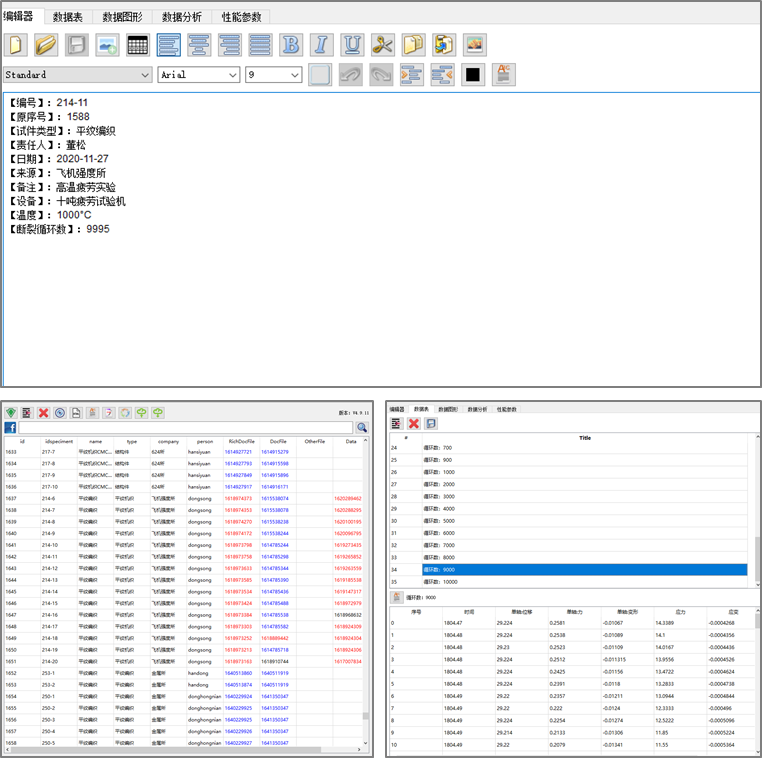Toggle italic text formatting
Screen dimensions: 762x758
[x=321, y=45]
